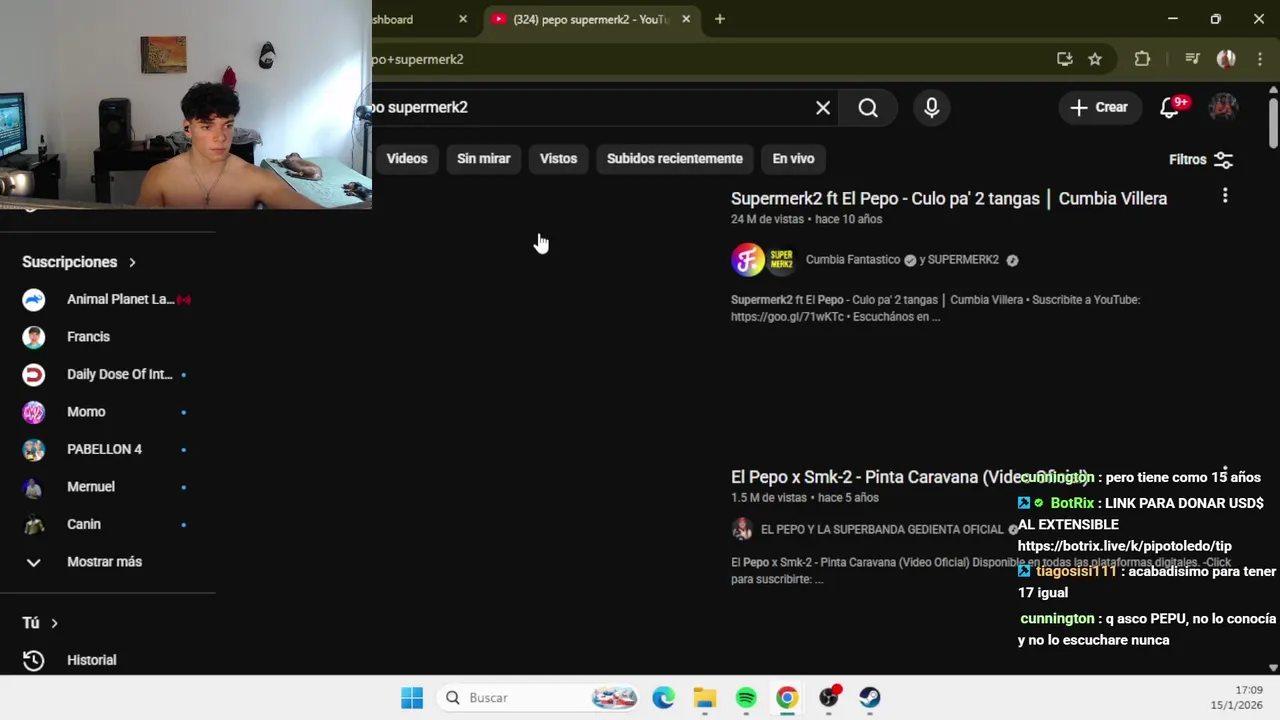The image size is (1280, 720).
Task: Open Spotify from taskbar
Action: (x=746, y=698)
